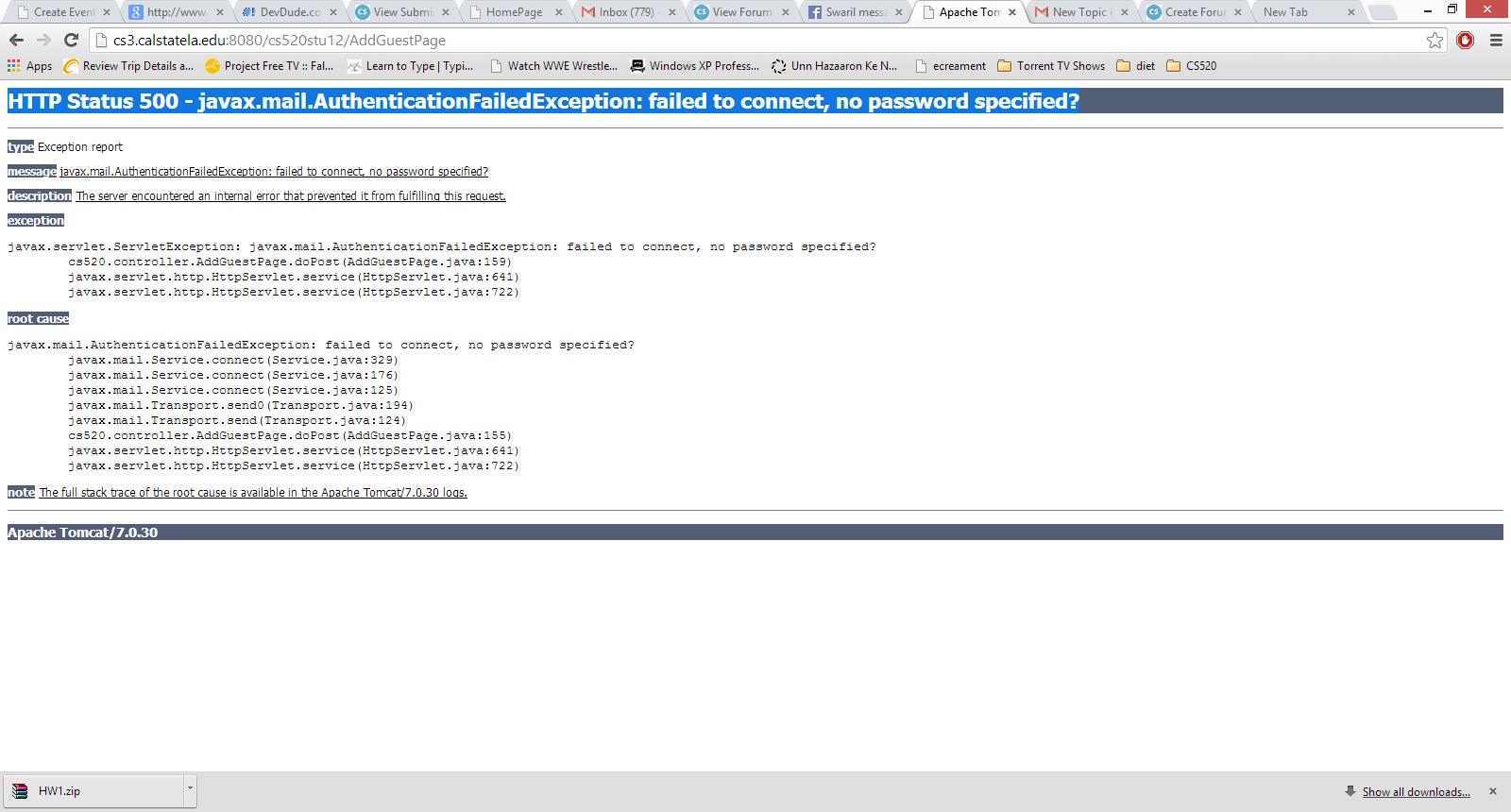Click the red extension icon in toolbar

tap(1465, 40)
